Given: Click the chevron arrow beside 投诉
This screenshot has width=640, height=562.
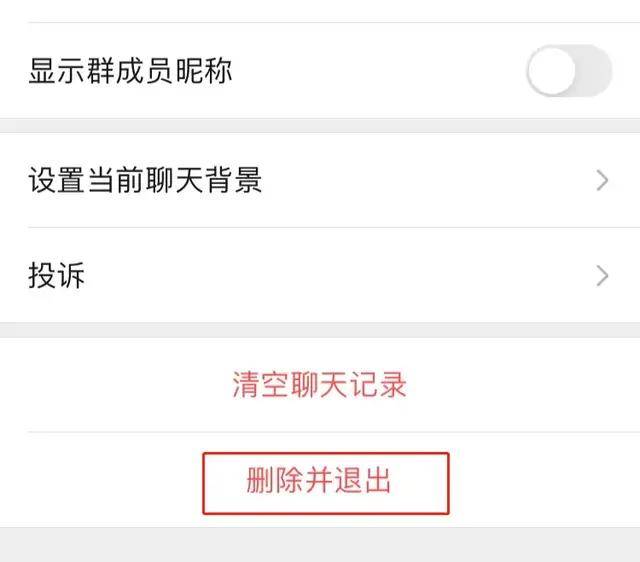Looking at the screenshot, I should click(602, 276).
